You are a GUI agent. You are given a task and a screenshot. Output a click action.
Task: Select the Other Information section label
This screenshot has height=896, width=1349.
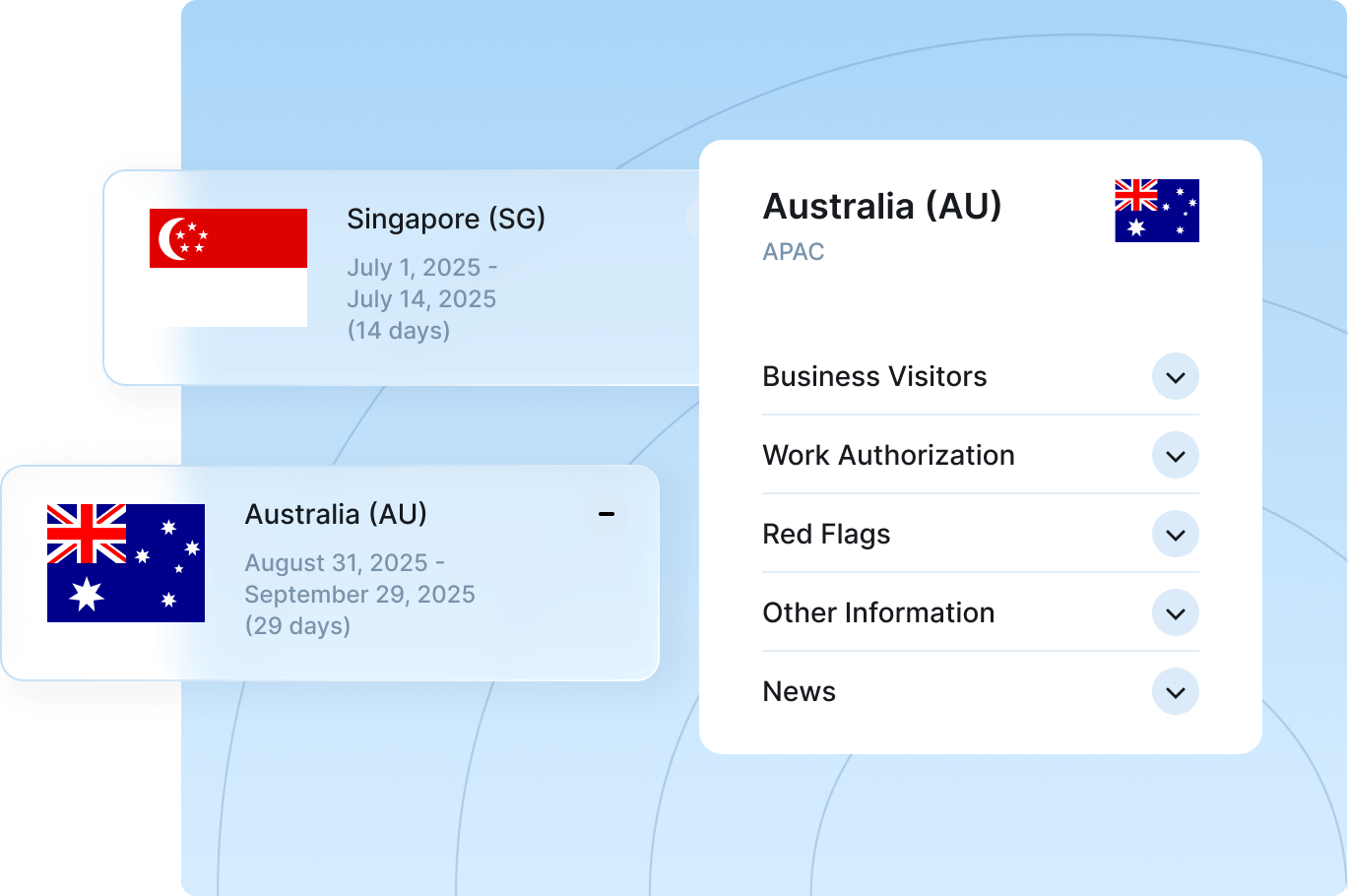tap(878, 613)
